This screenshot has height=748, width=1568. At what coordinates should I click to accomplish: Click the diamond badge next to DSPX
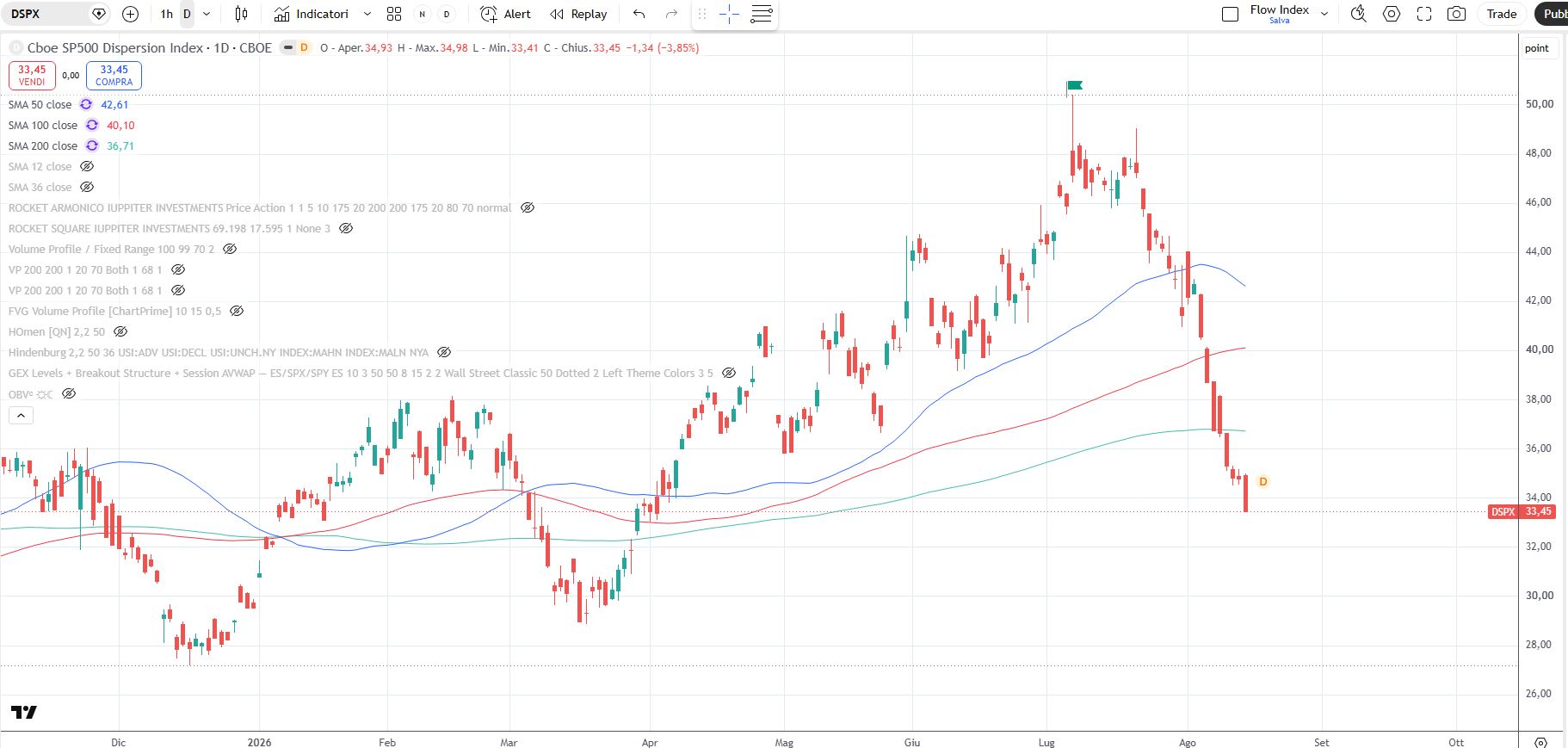(x=99, y=14)
